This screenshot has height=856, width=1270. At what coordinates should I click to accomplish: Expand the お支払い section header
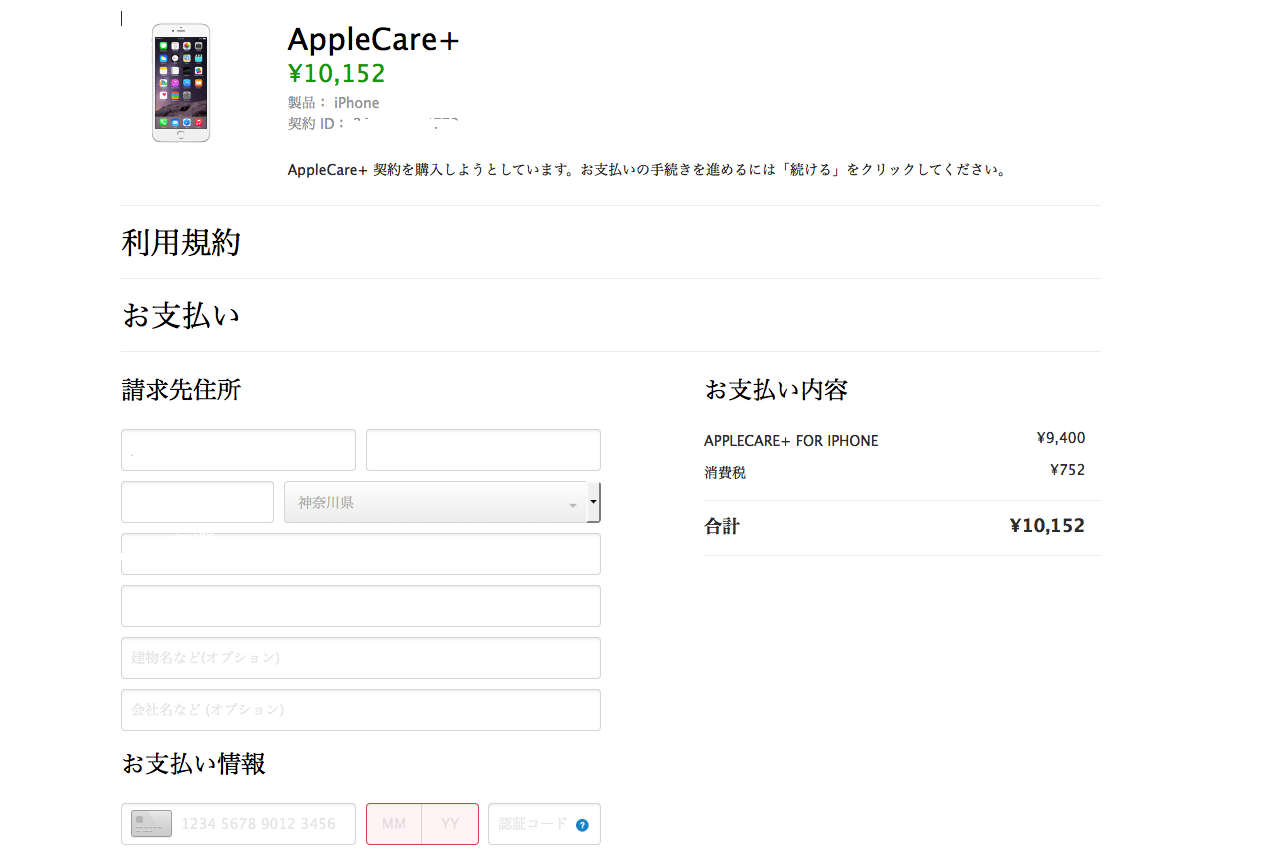click(181, 316)
